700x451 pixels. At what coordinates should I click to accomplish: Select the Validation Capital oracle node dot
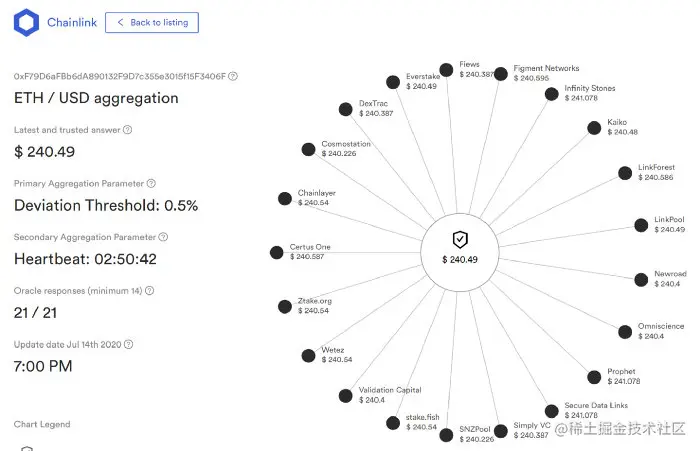click(x=345, y=395)
